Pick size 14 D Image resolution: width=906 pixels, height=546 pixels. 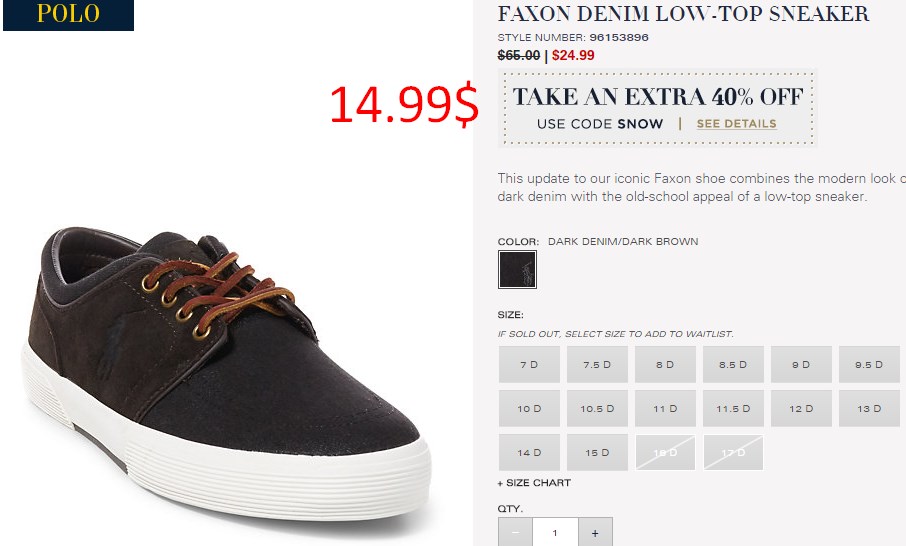tap(529, 452)
